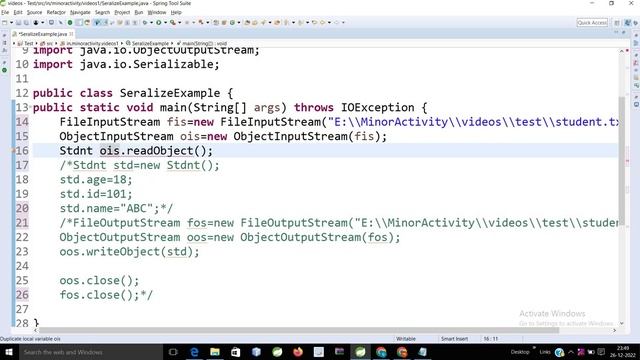Click the in.minoractivity.videos1 package breadcrumb
Image resolution: width=640 pixels, height=360 pixels.
coord(89,43)
